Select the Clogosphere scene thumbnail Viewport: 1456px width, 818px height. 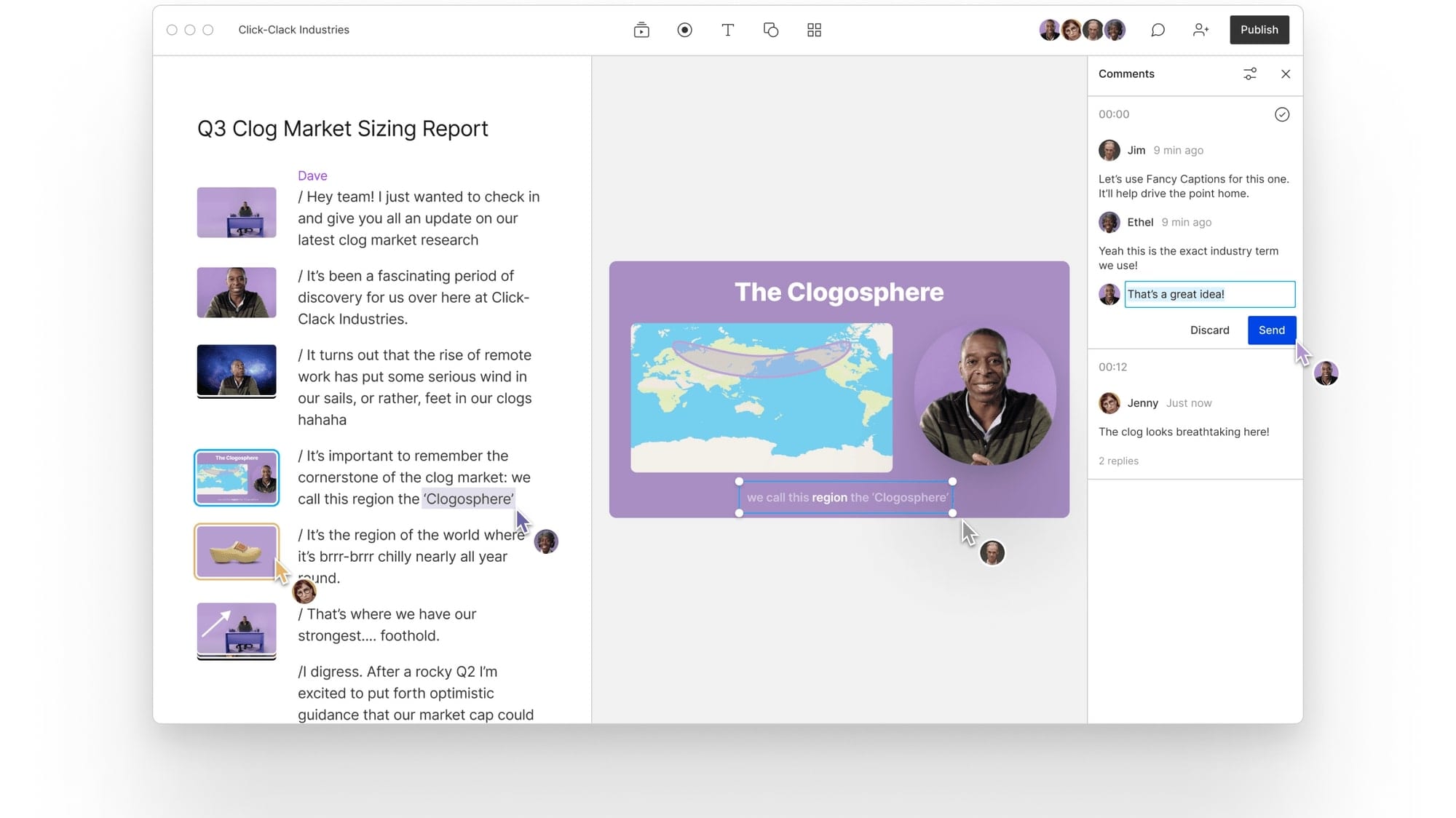(x=237, y=477)
